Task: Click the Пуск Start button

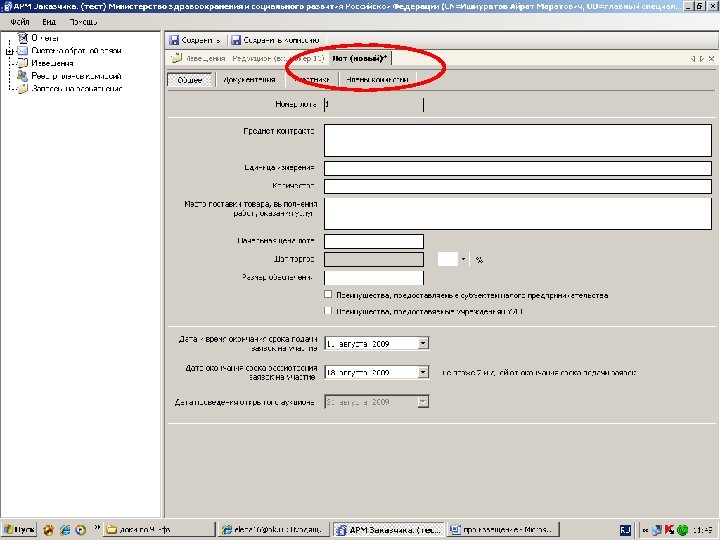Action: click(x=19, y=530)
